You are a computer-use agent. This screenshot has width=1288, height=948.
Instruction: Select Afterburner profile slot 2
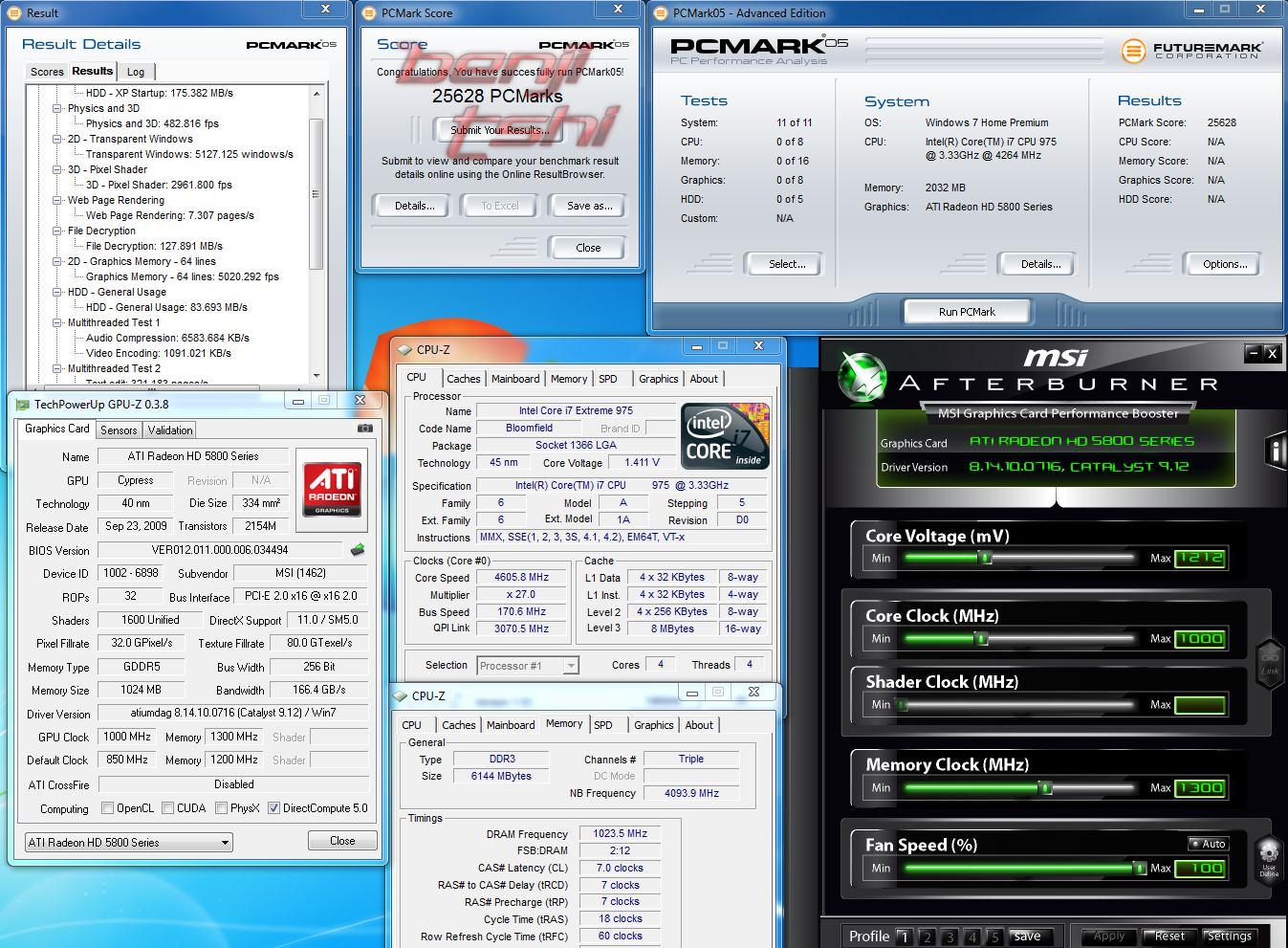tap(927, 937)
